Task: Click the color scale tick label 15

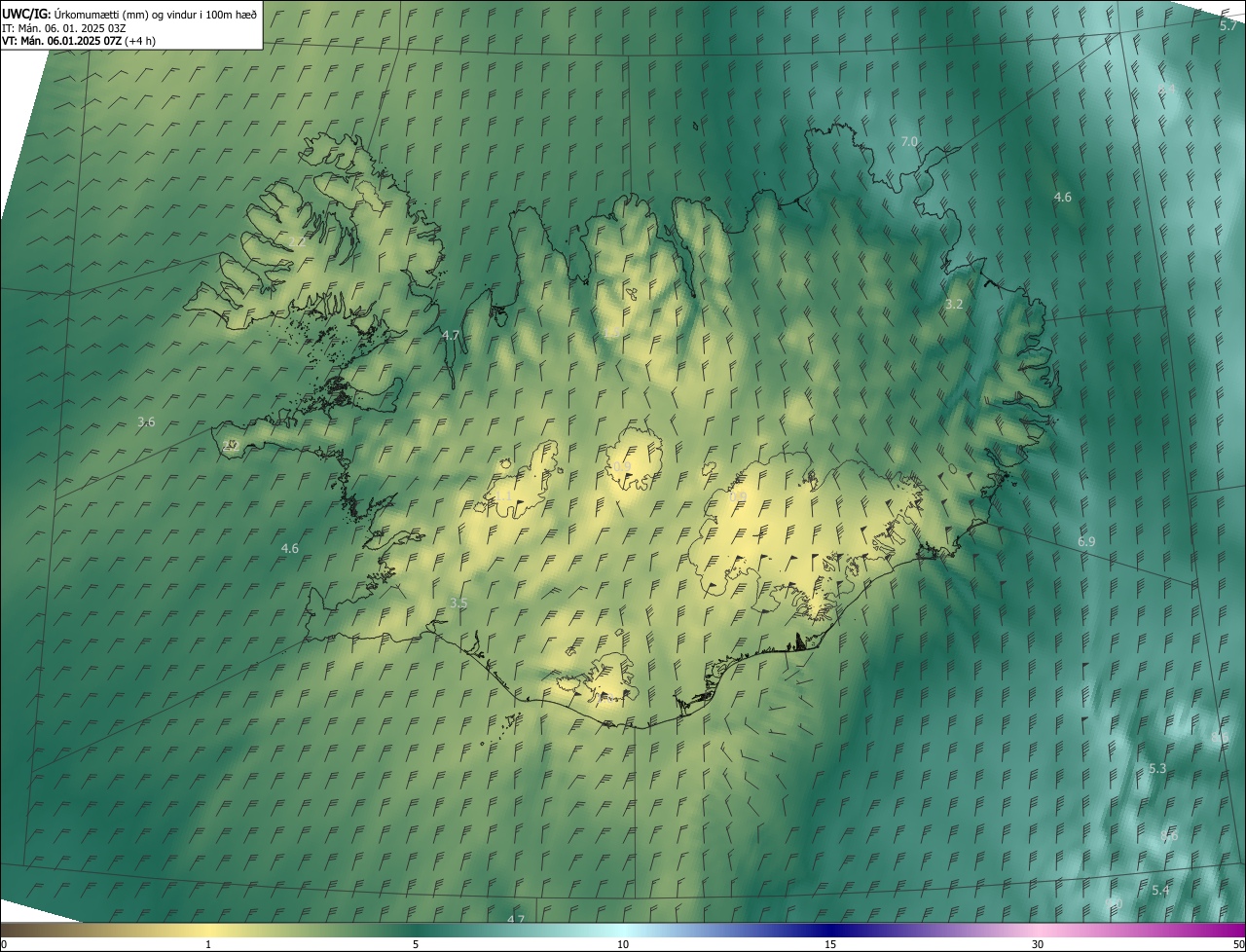Action: tap(830, 944)
